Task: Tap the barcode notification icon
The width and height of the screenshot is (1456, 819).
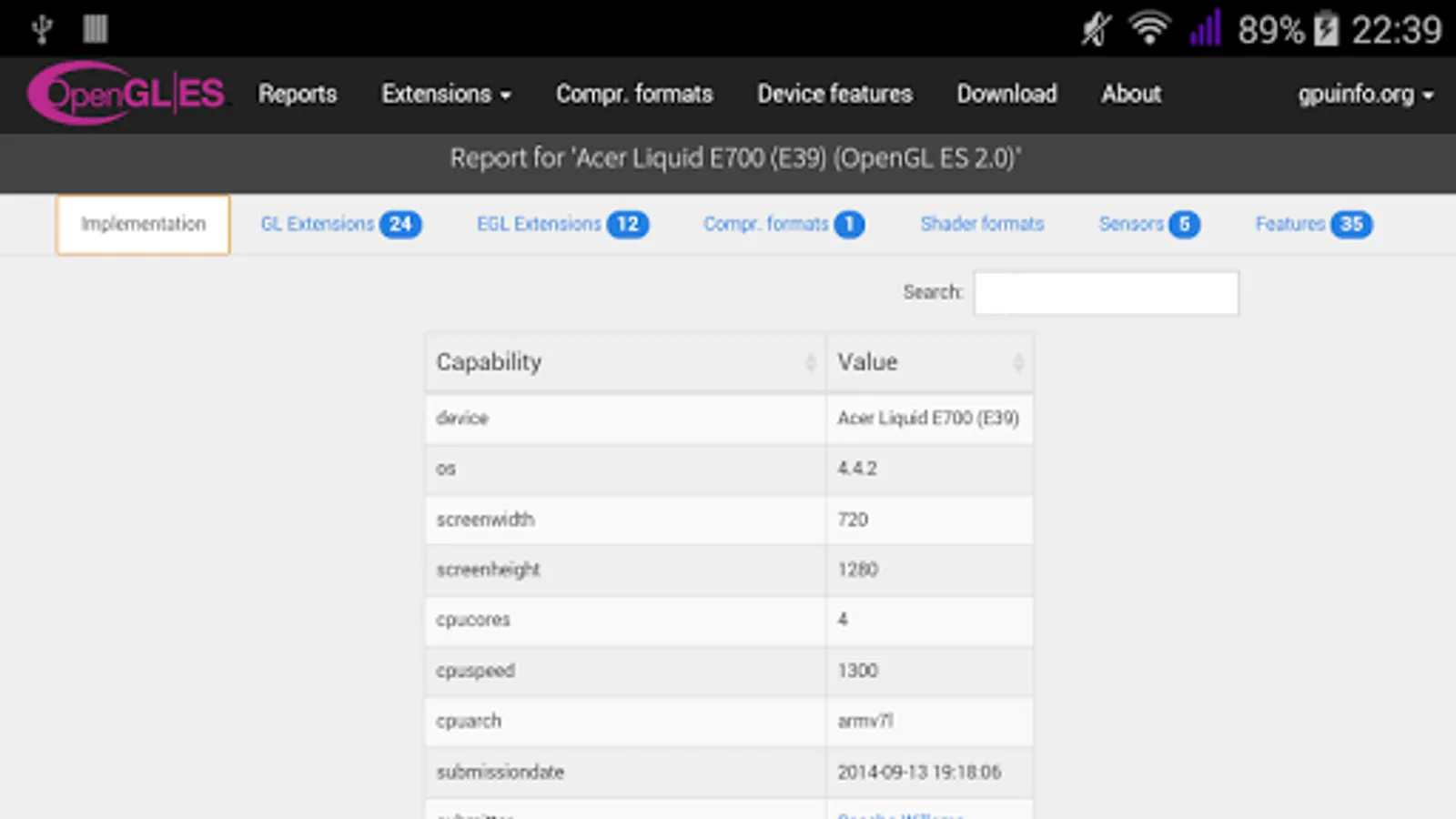Action: click(x=96, y=28)
